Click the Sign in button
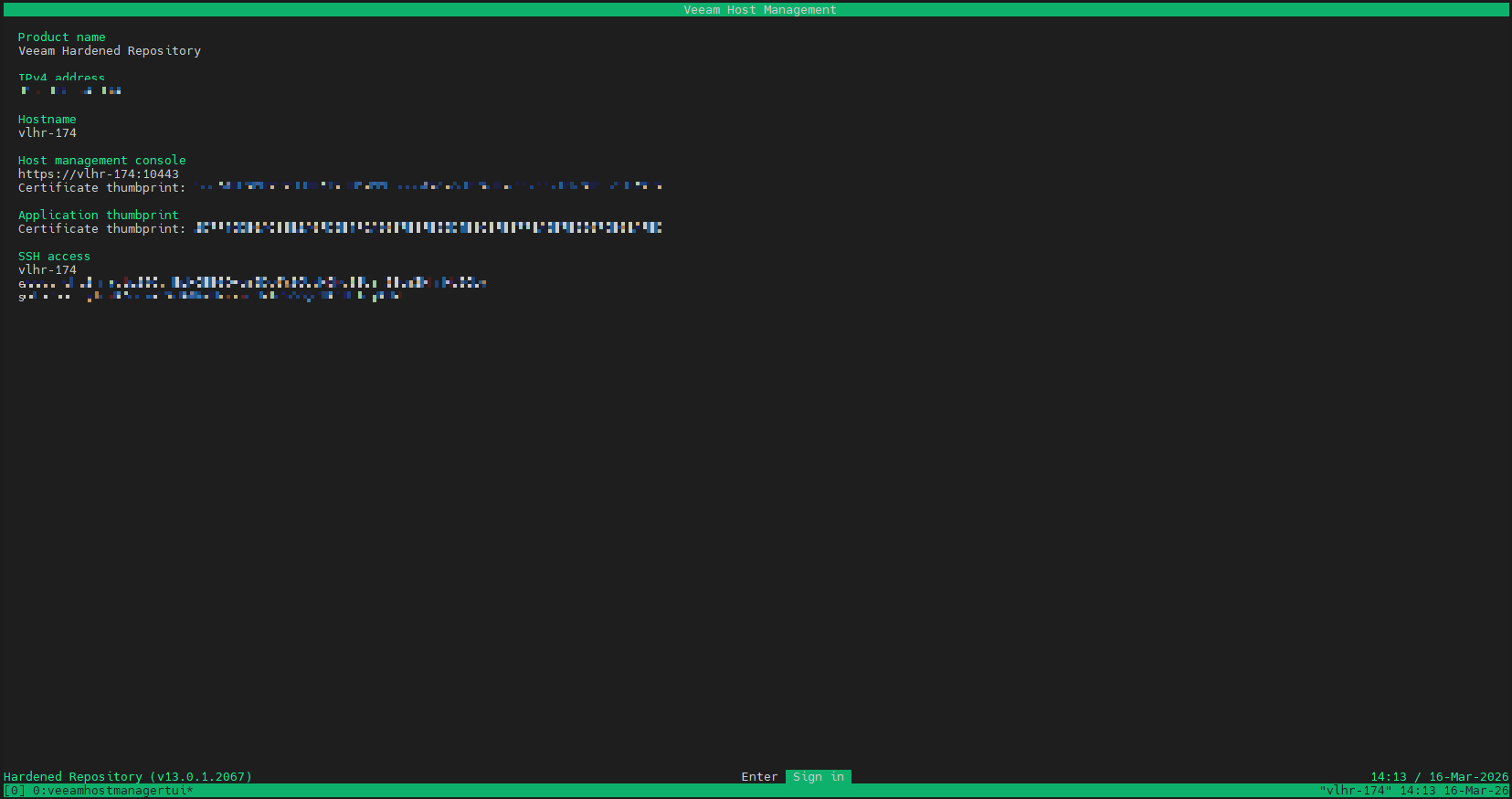 click(819, 777)
